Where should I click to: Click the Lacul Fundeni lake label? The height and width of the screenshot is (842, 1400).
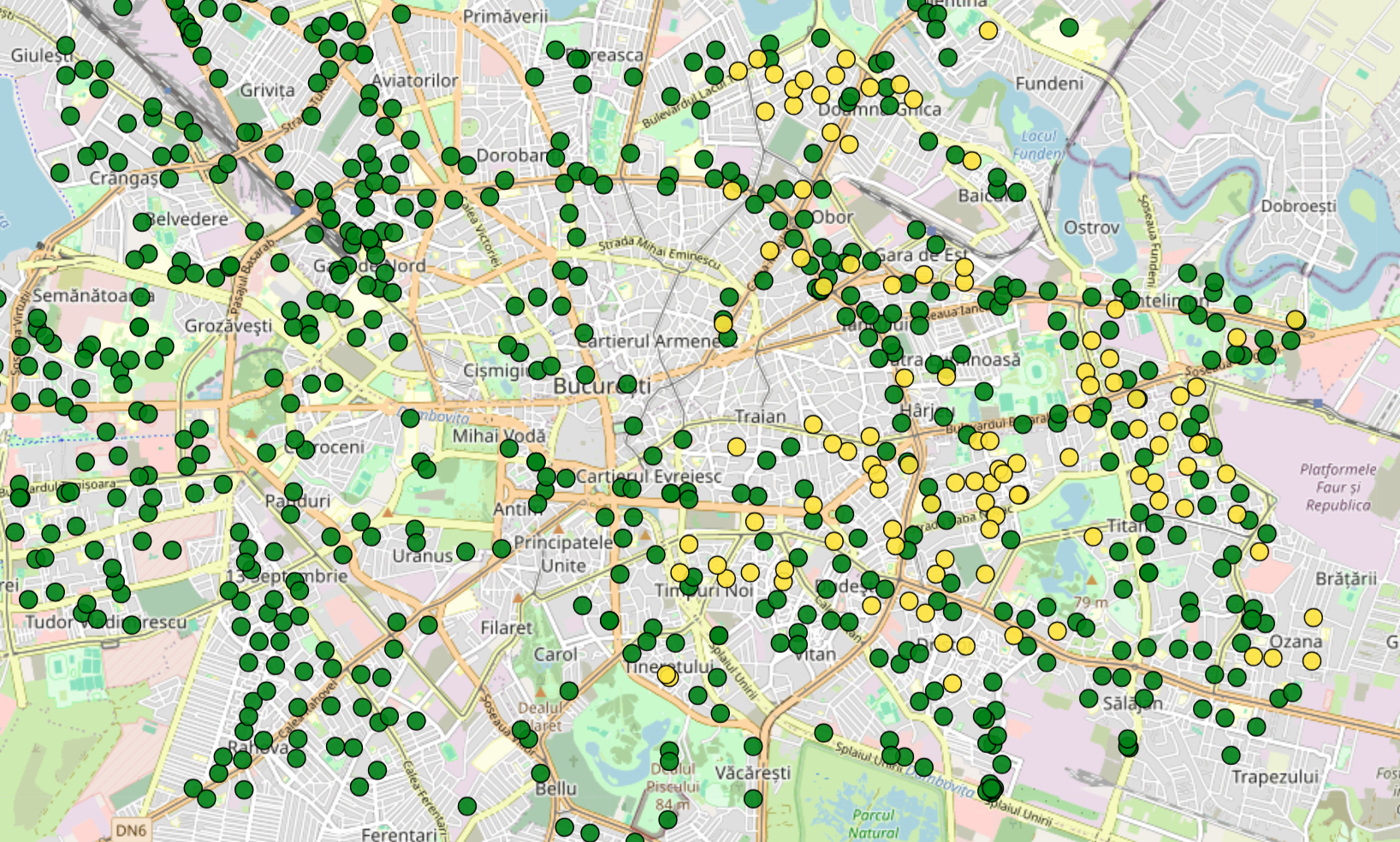(x=1038, y=145)
